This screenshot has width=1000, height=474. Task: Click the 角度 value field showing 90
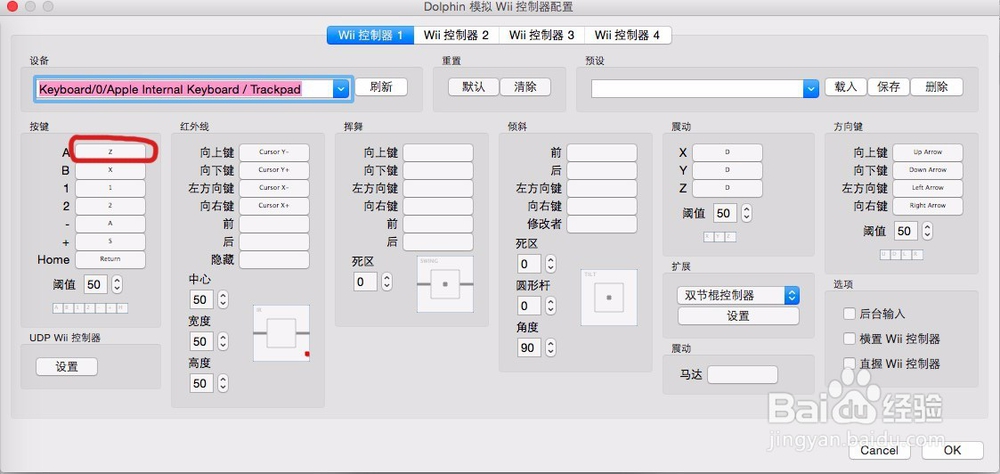[529, 348]
